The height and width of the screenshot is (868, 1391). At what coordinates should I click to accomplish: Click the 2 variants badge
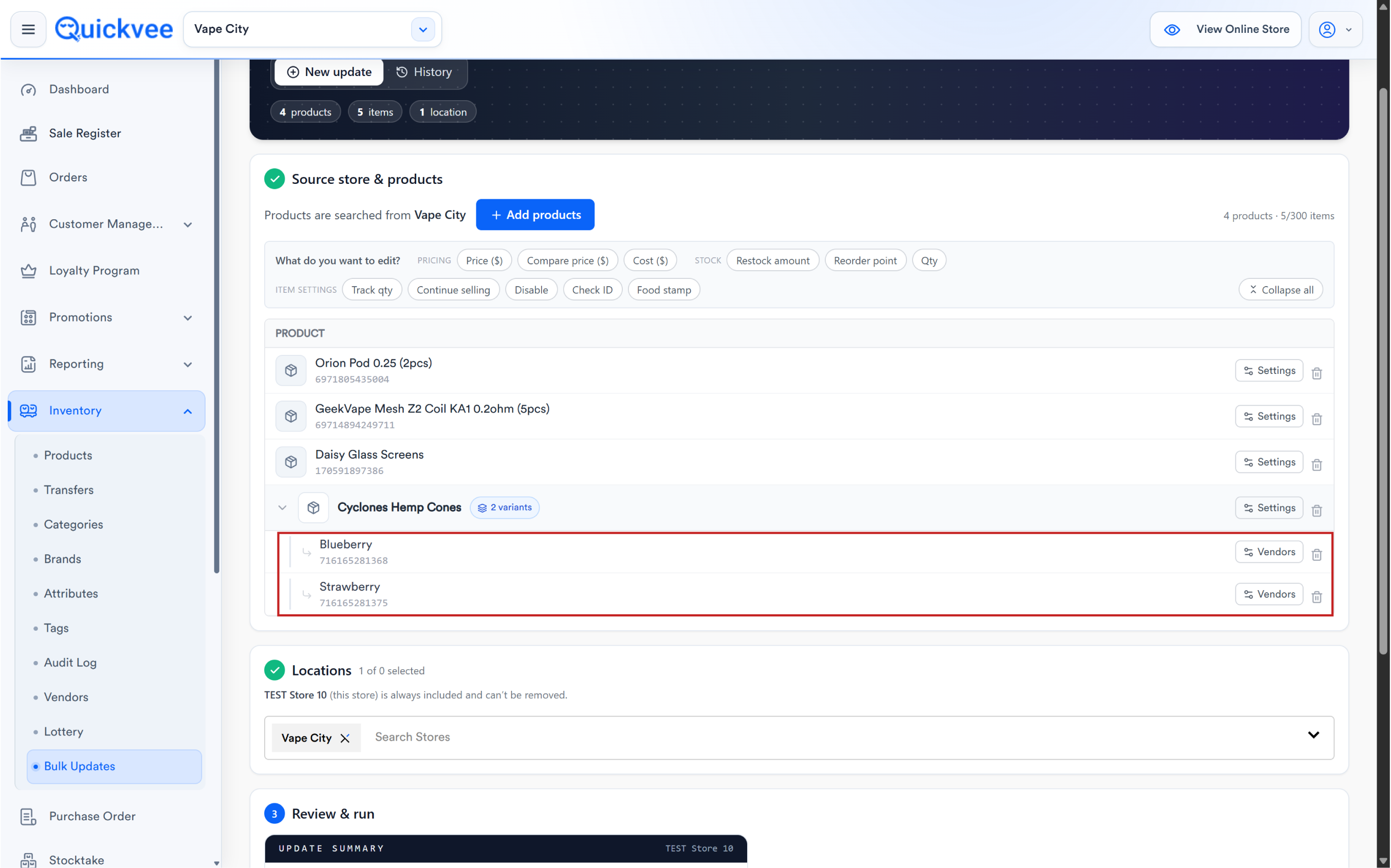click(x=504, y=507)
